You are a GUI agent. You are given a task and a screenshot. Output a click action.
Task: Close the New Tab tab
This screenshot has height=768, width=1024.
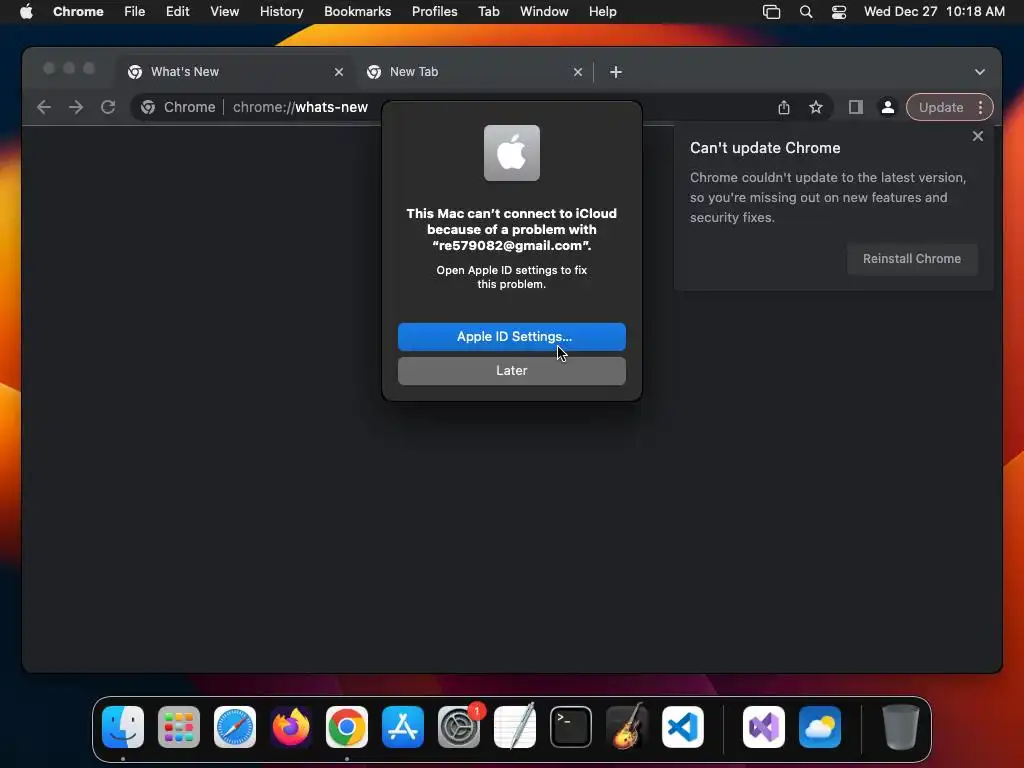coord(577,72)
